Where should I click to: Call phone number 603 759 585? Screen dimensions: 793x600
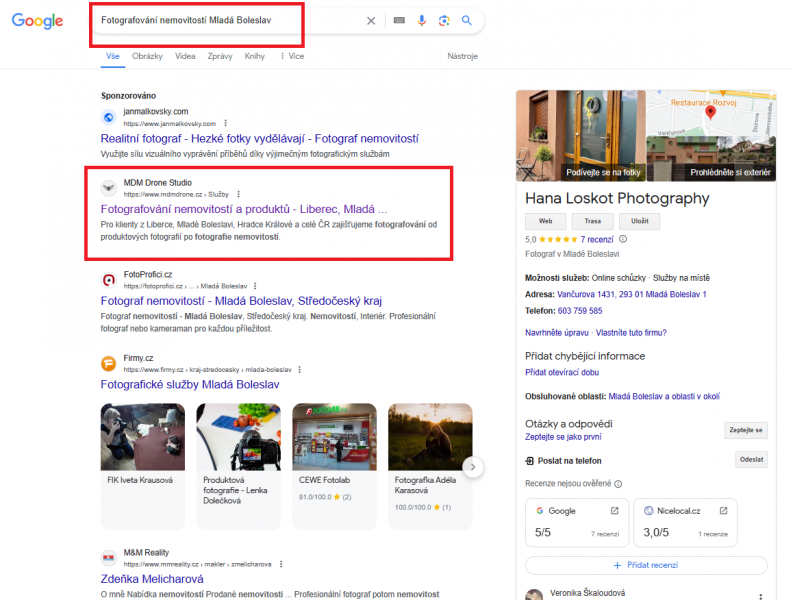[x=580, y=311]
